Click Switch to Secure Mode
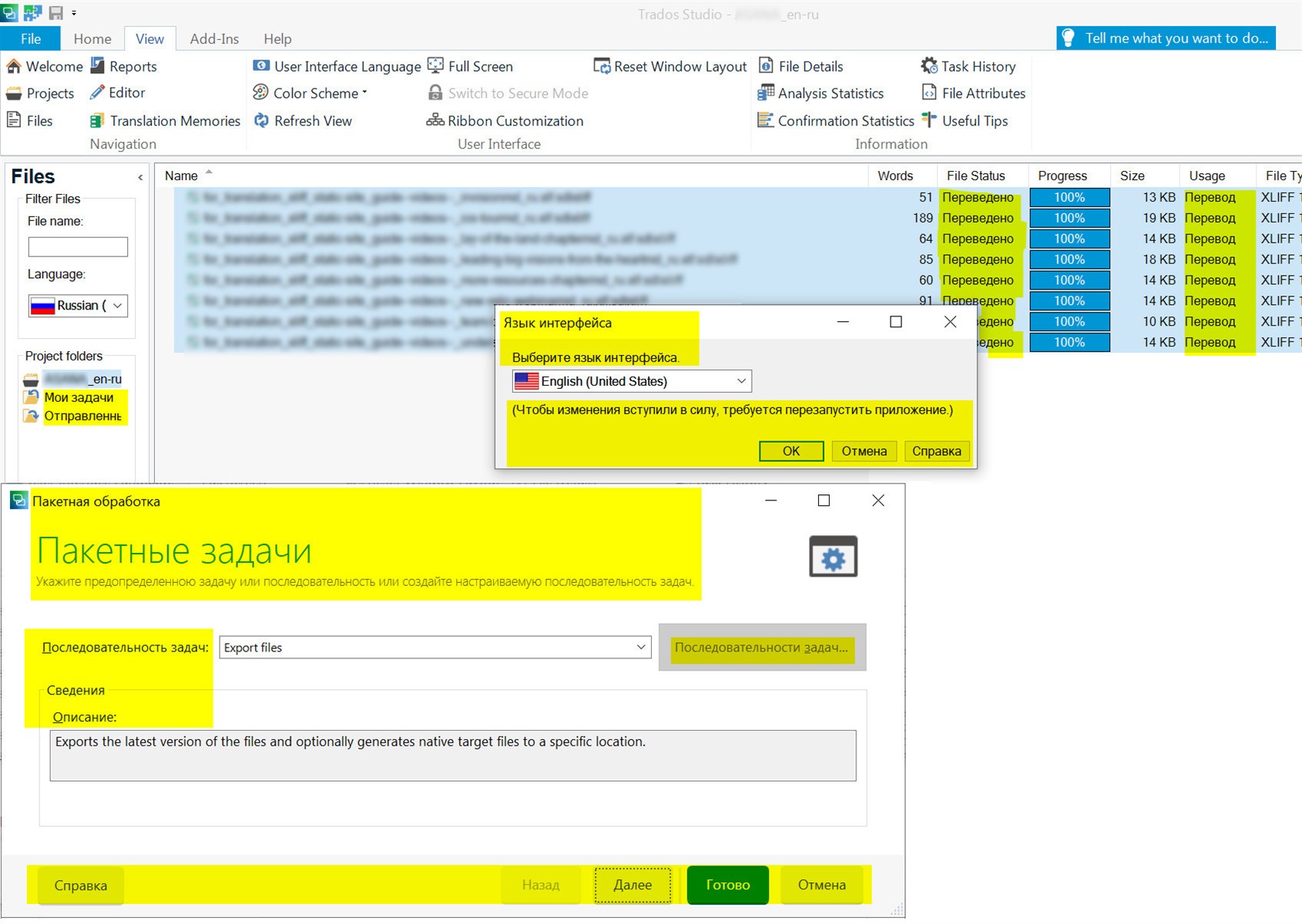Image resolution: width=1302 pixels, height=924 pixels. click(x=508, y=93)
